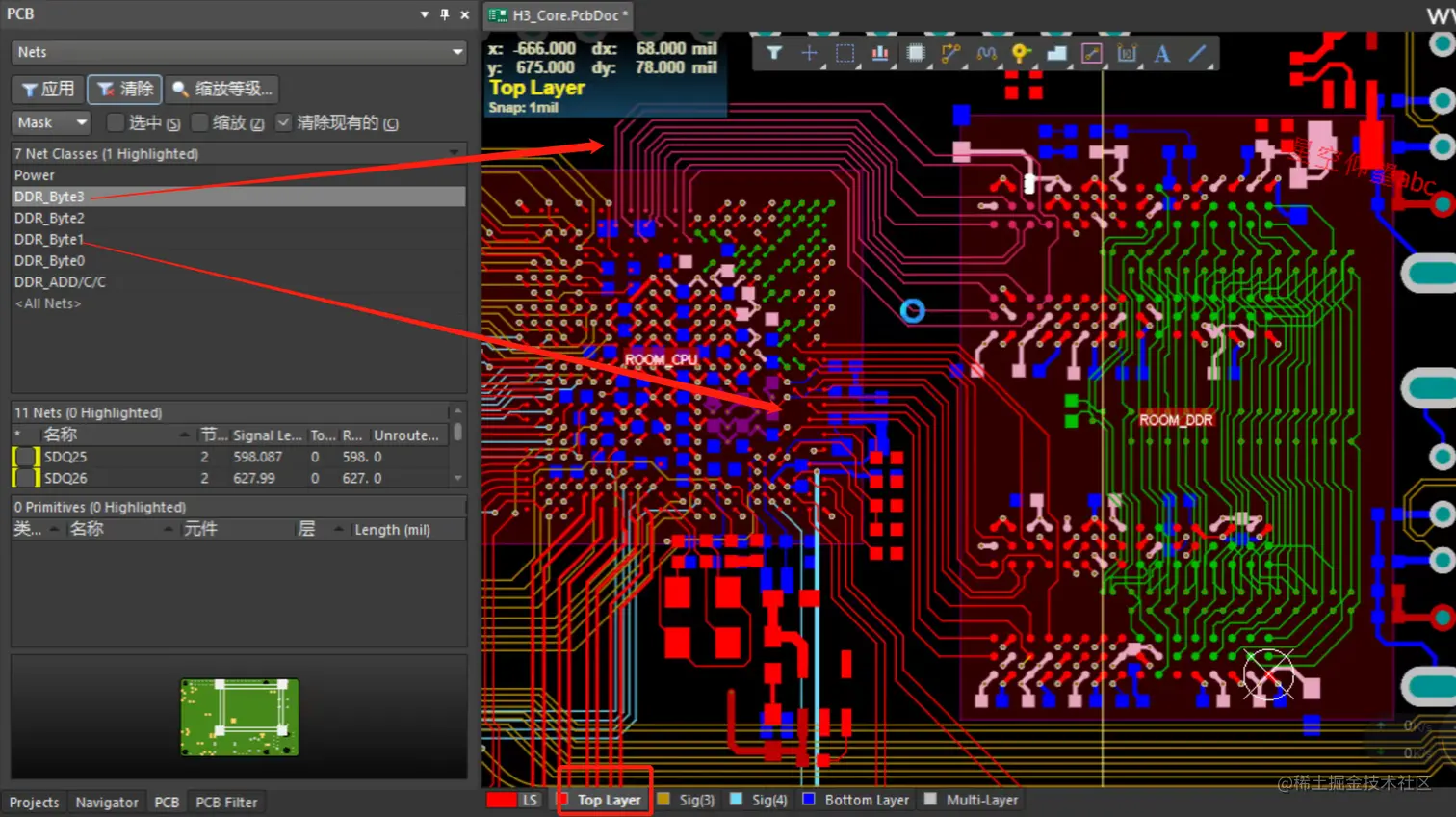This screenshot has width=1456, height=817.
Task: Click the SDQ25 net color swatch
Action: [26, 457]
